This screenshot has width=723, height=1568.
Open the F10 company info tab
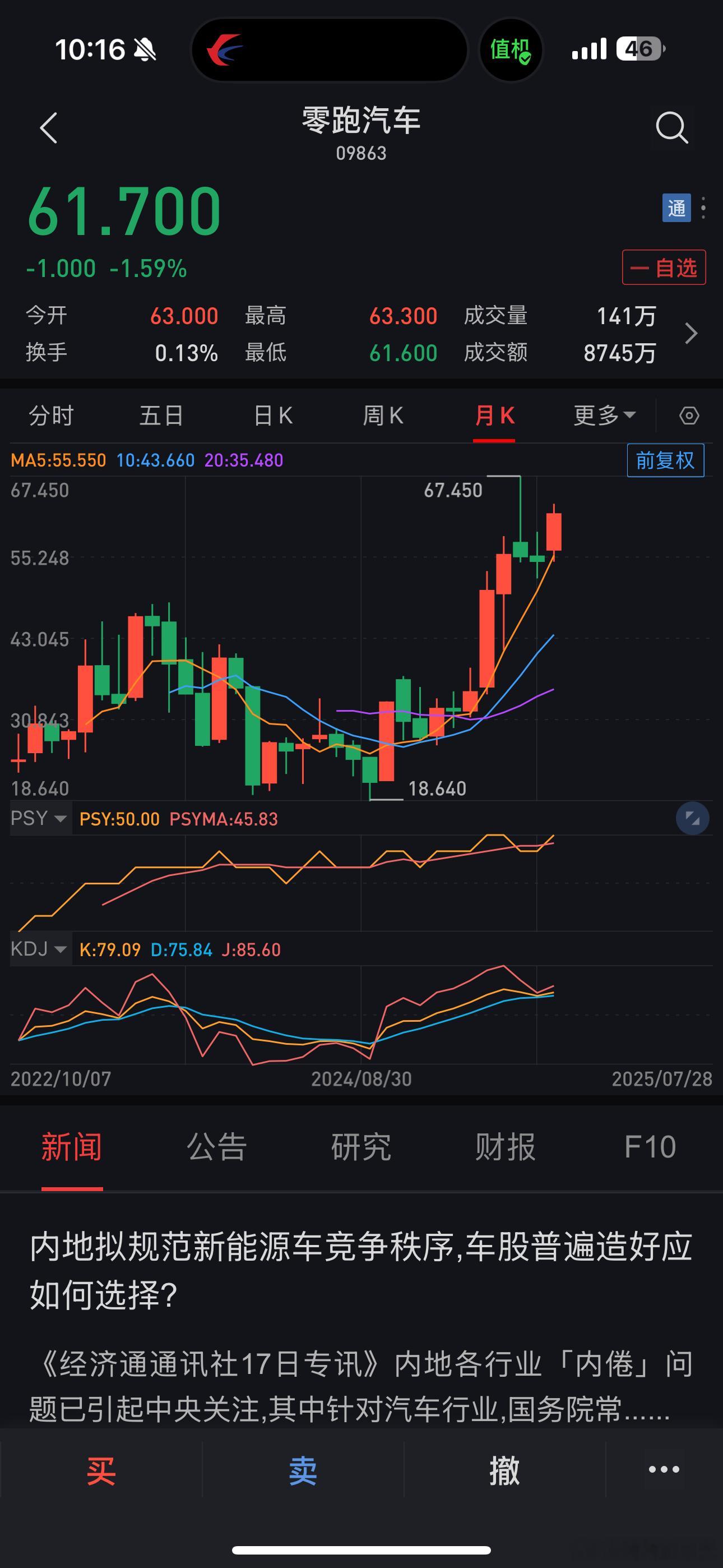(x=650, y=1147)
